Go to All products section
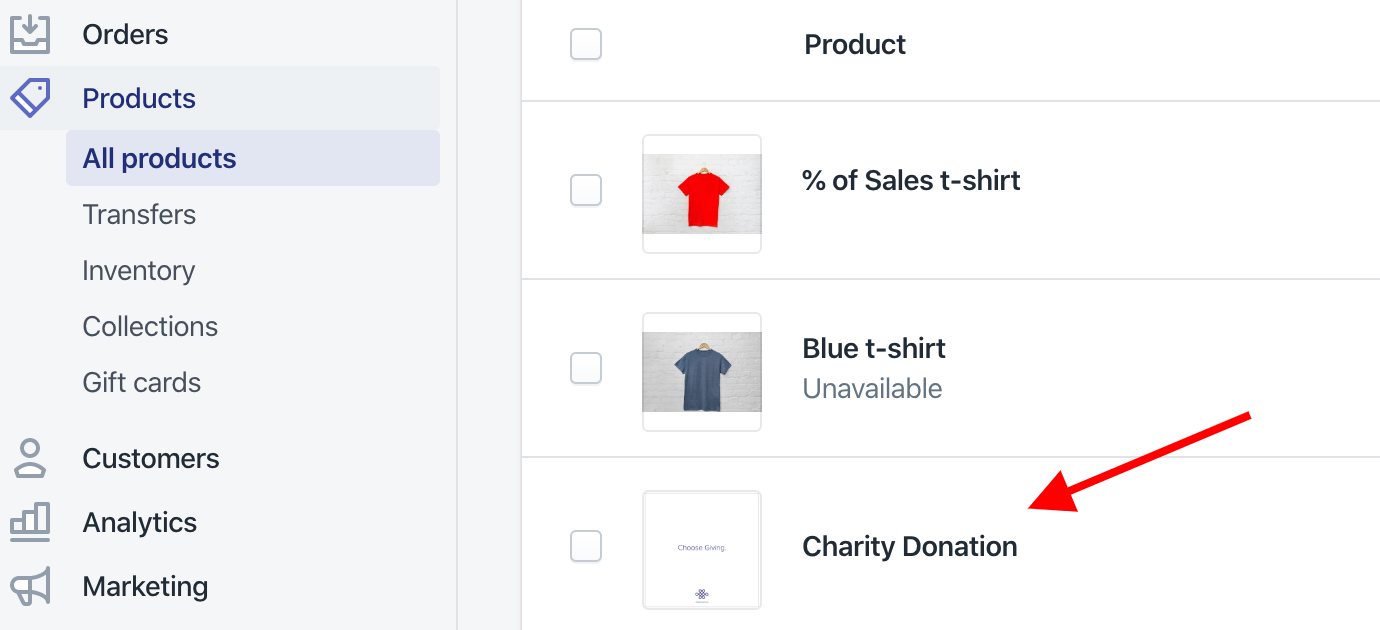1380x630 pixels. tap(160, 158)
